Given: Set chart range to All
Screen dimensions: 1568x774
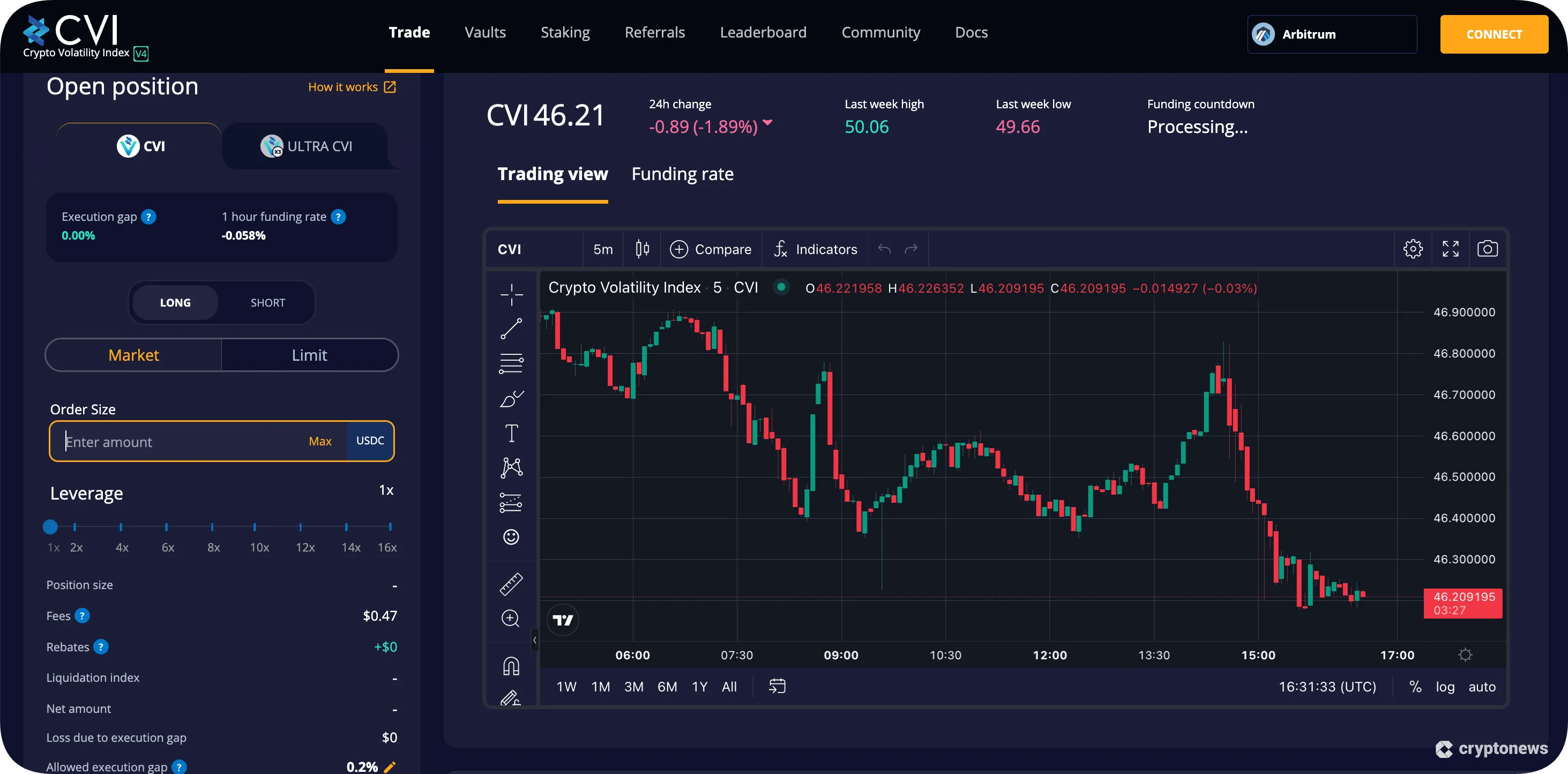Looking at the screenshot, I should 729,686.
